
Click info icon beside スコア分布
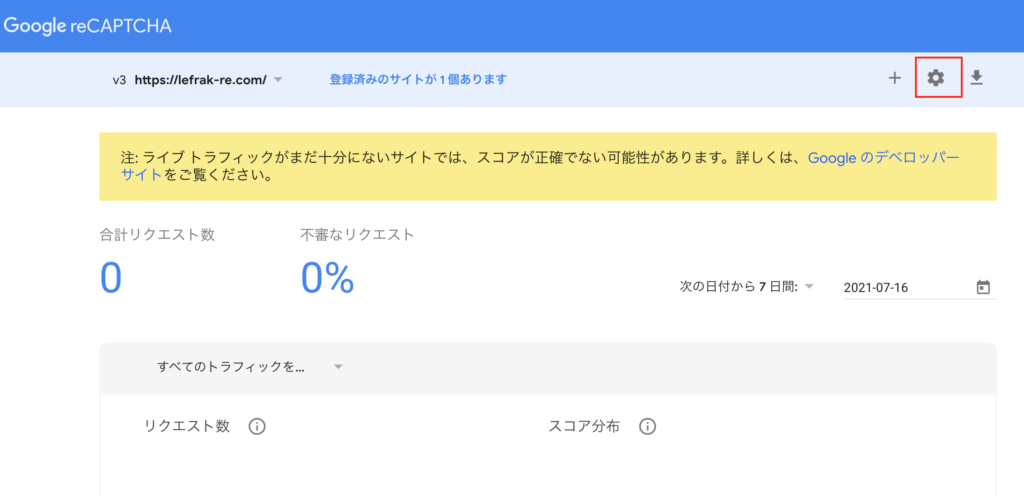[x=647, y=427]
